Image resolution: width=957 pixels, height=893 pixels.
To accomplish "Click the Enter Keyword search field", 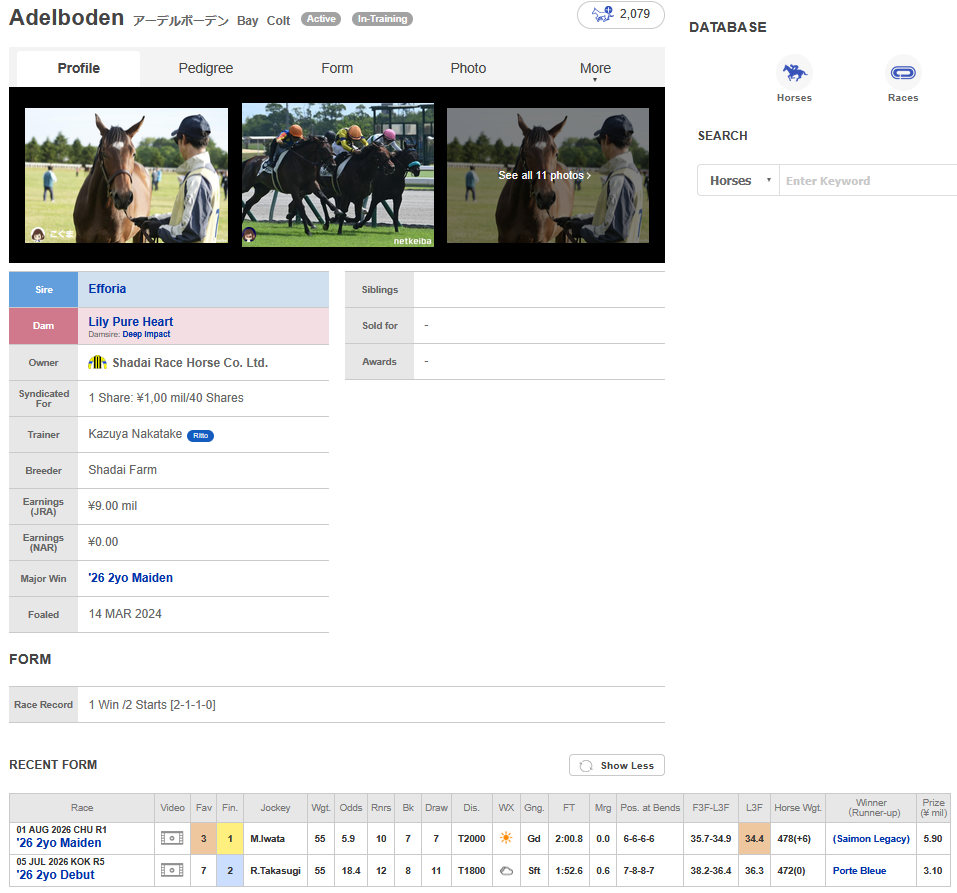I will click(x=868, y=181).
